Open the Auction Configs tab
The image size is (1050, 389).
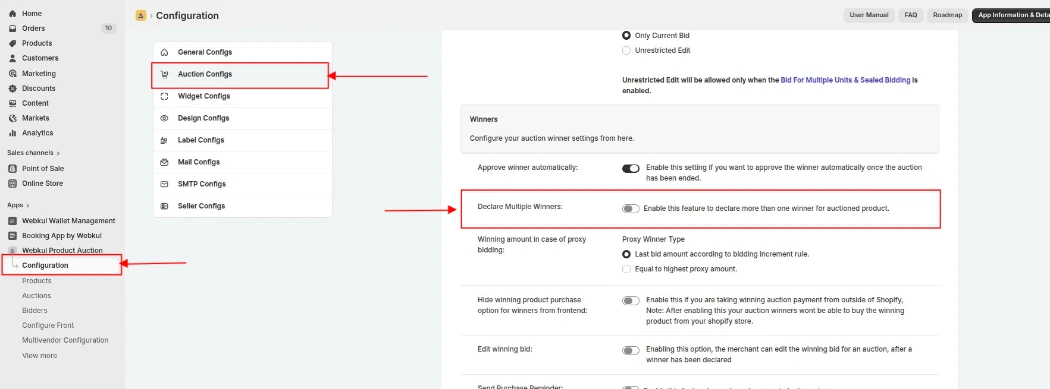coord(242,74)
